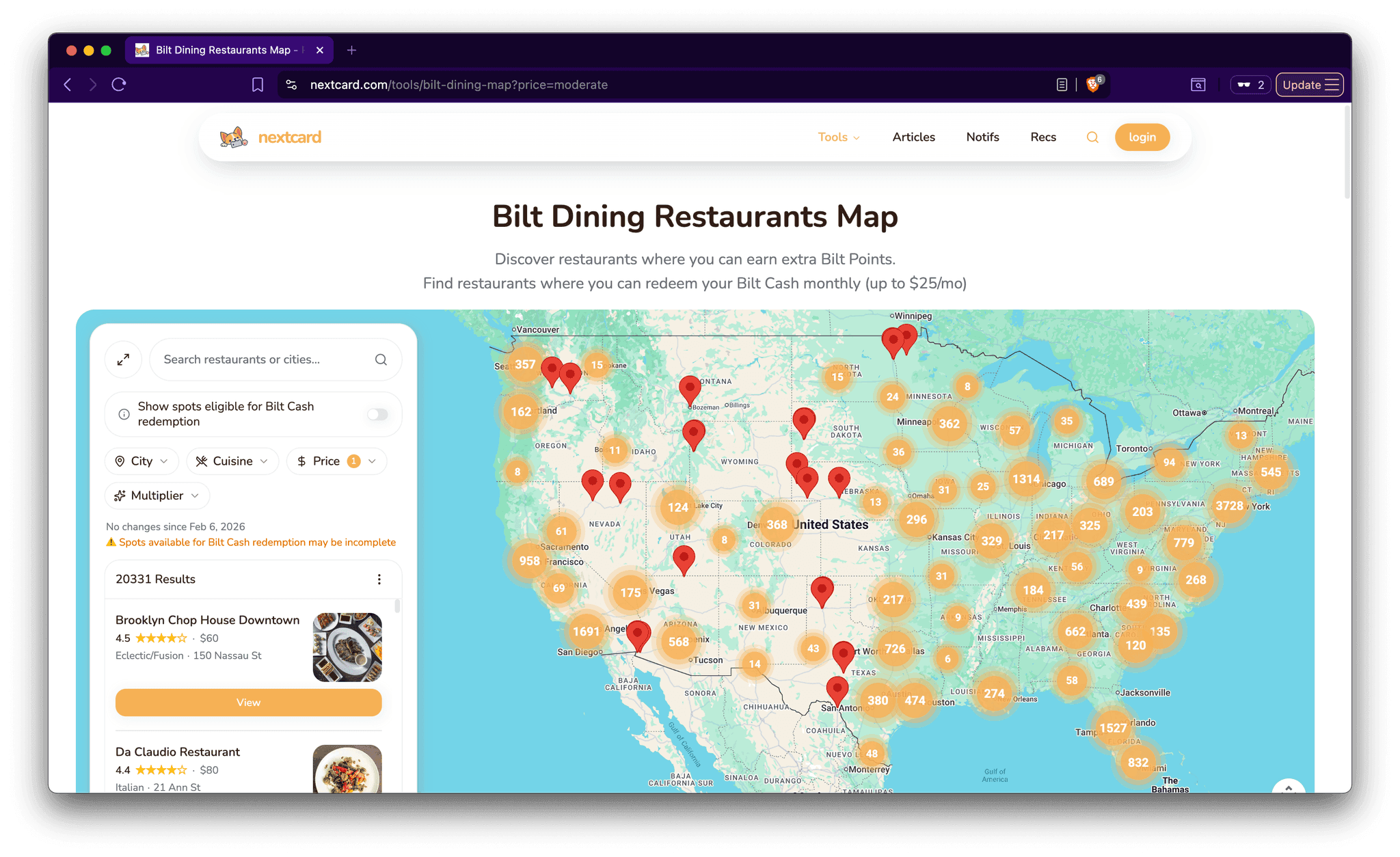Click the 726 cluster near Dallas
1400x857 pixels.
pos(895,649)
